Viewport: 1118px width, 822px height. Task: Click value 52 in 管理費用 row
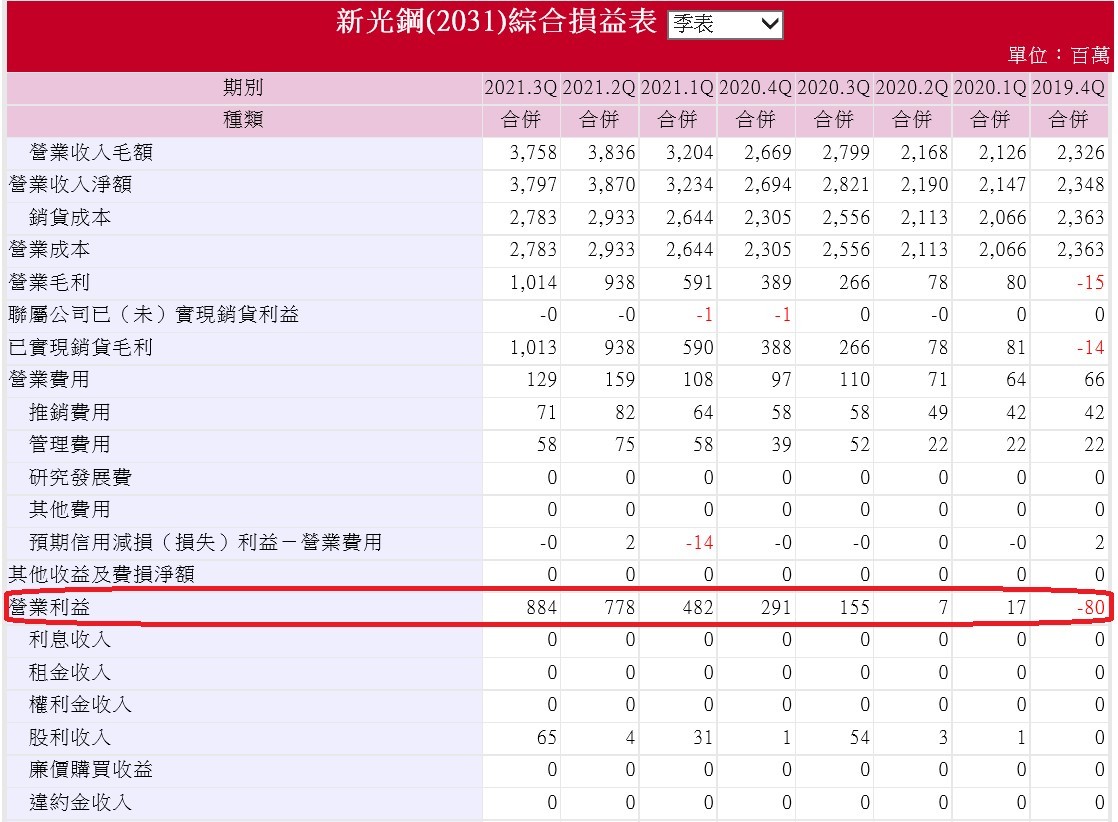click(x=859, y=444)
